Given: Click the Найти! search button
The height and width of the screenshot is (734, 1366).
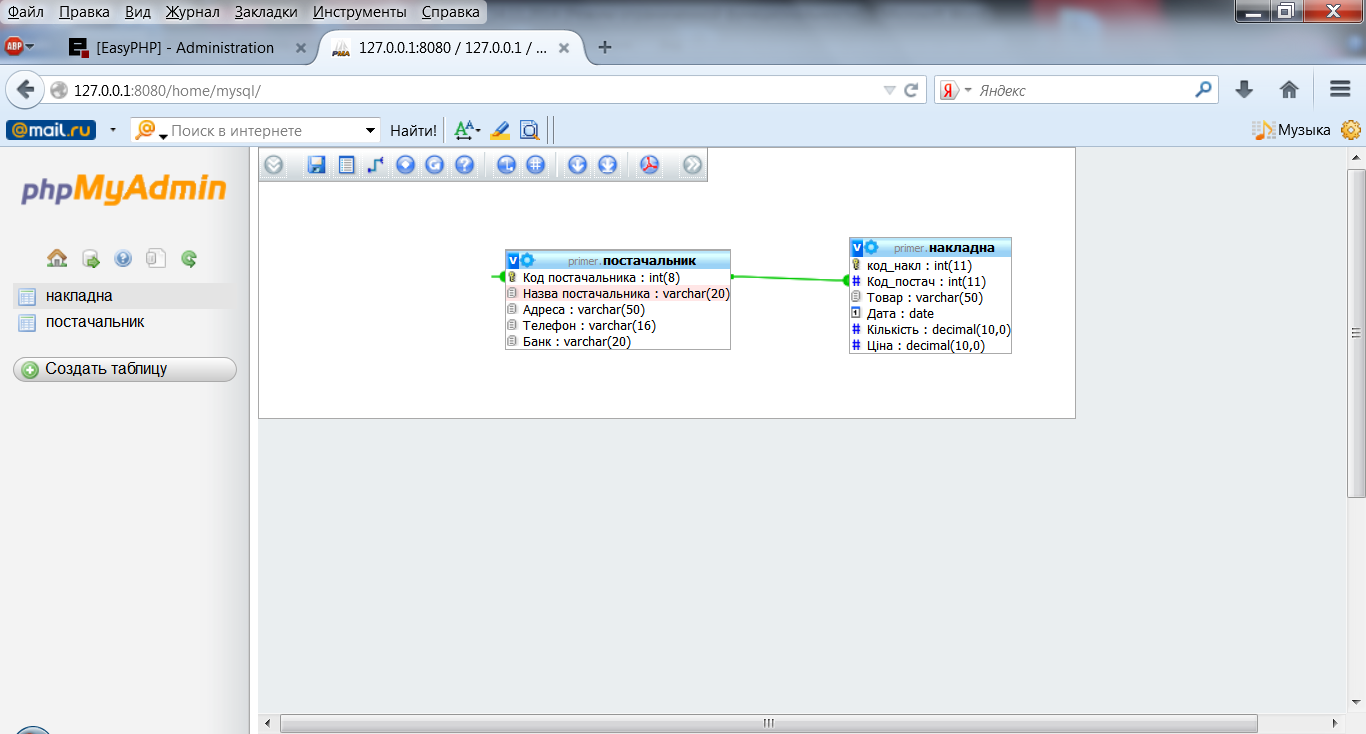Looking at the screenshot, I should 413,130.
